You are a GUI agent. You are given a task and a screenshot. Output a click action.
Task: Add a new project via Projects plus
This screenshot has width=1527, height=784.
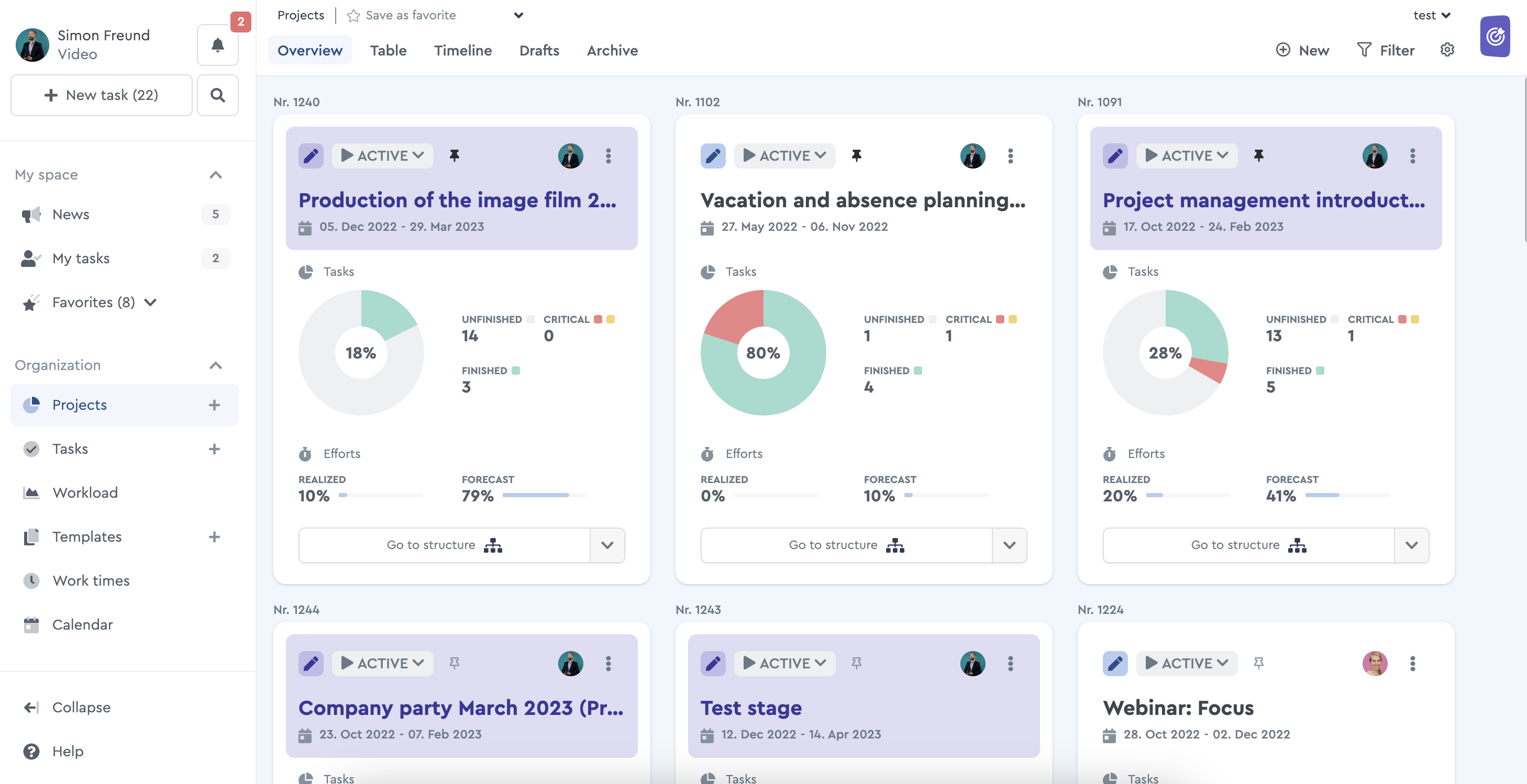click(215, 405)
